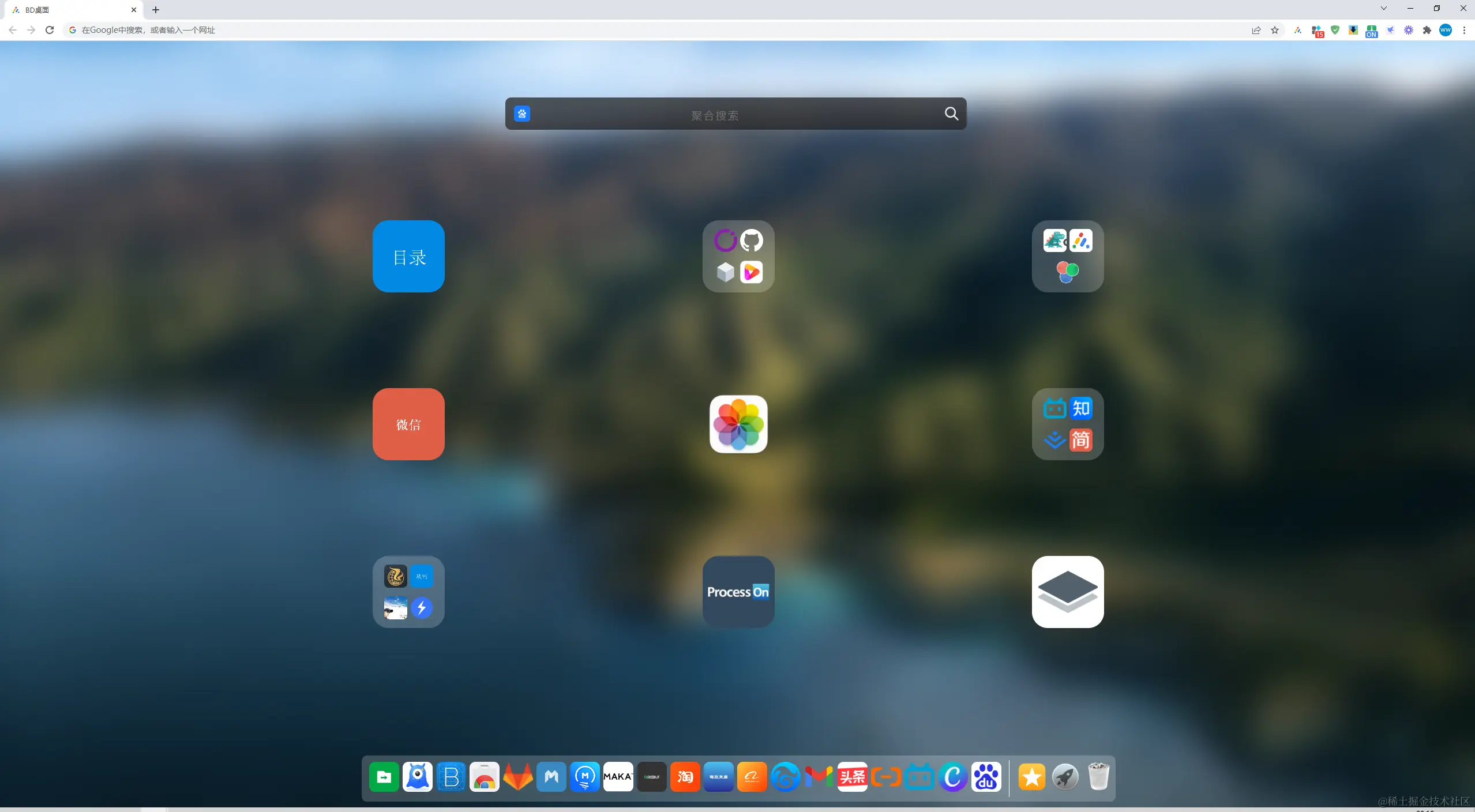This screenshot has height=812, width=1475.
Task: Expand the folder containing the GitHub icon
Action: tap(738, 256)
